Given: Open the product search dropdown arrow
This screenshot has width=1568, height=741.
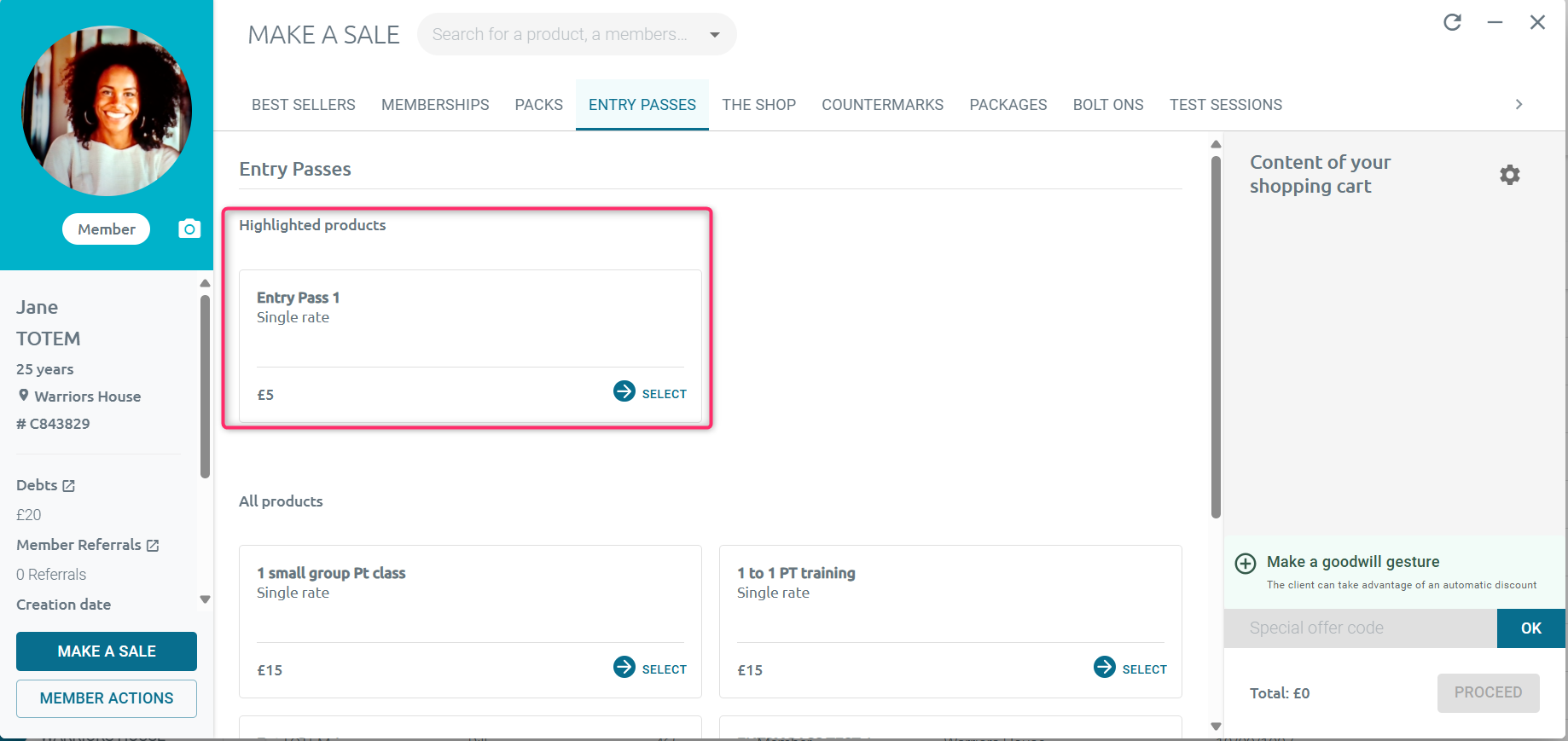Looking at the screenshot, I should click(x=715, y=35).
